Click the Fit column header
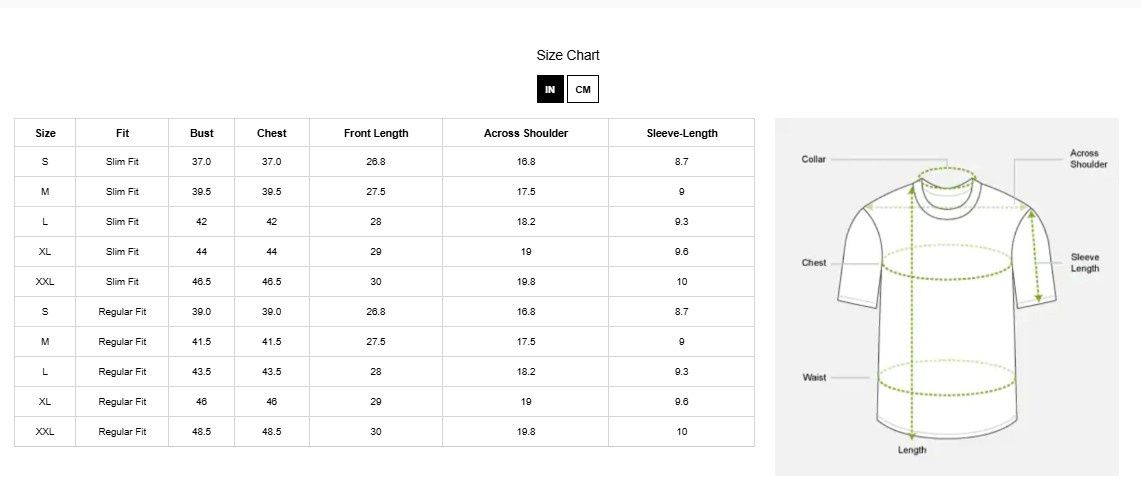Image resolution: width=1141 pixels, height=488 pixels. [122, 133]
